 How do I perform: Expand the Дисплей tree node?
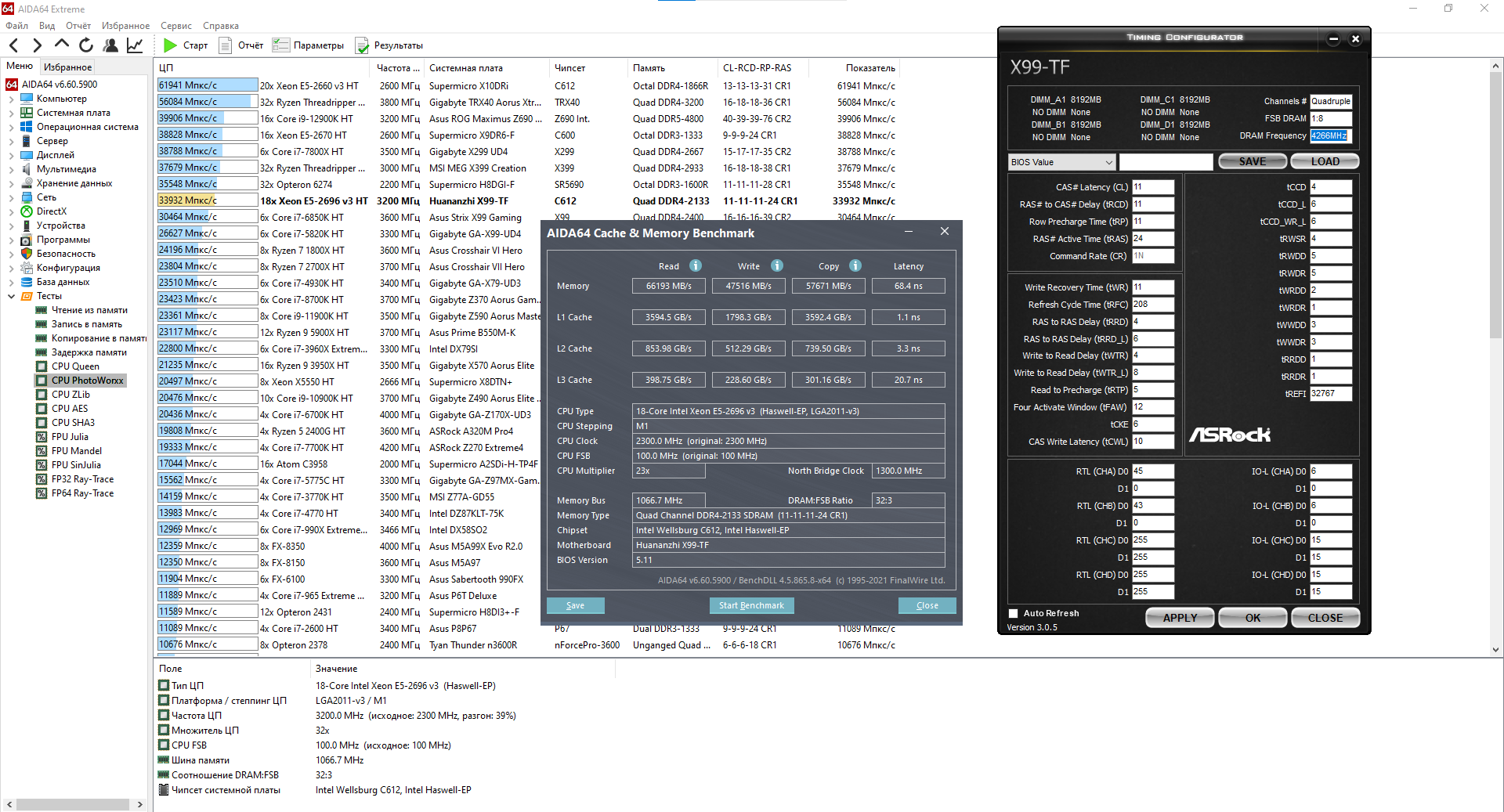click(11, 155)
